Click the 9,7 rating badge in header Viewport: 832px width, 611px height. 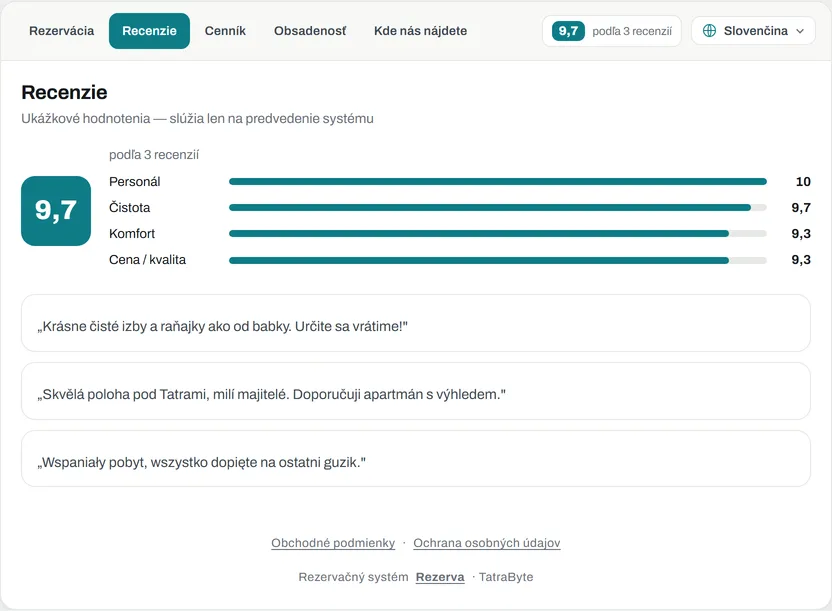coord(568,31)
